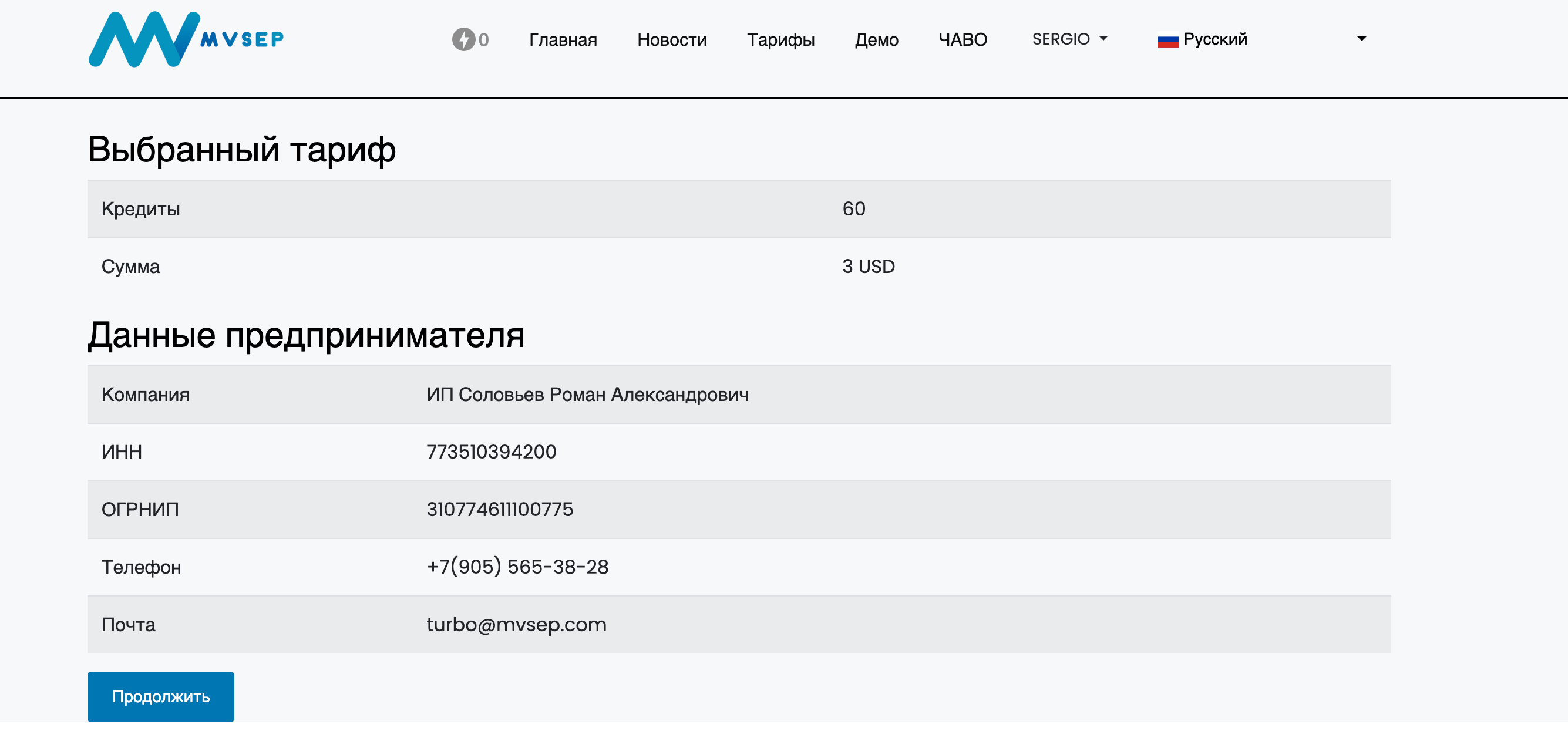
Task: Go to Главная page
Action: point(563,39)
